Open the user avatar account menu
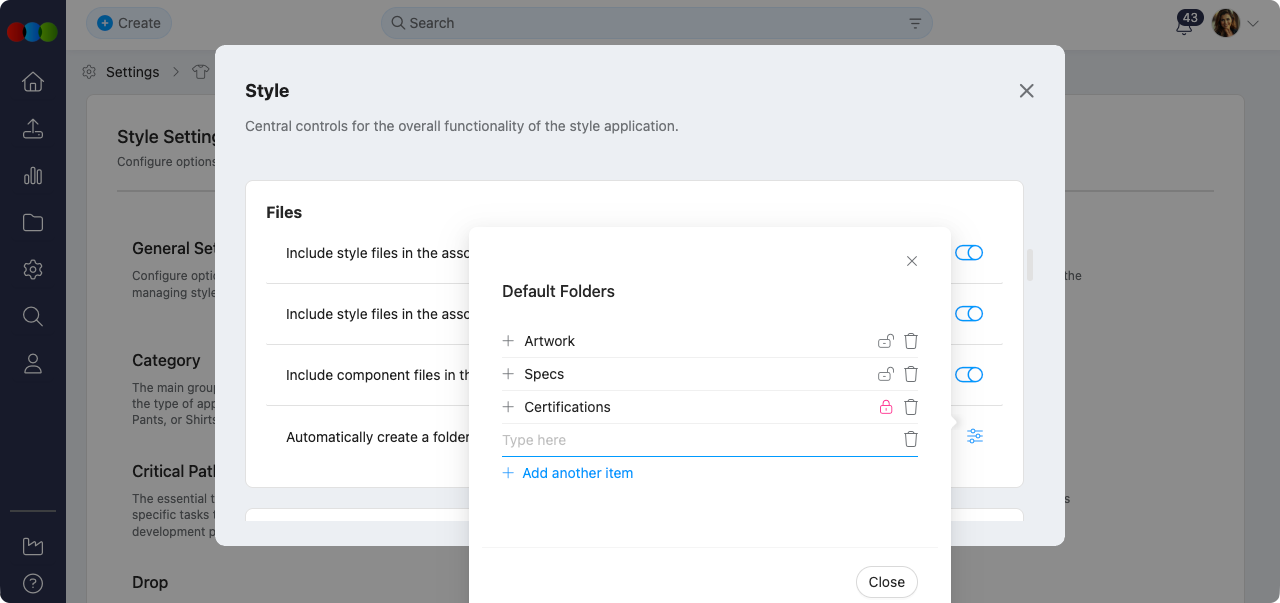Viewport: 1280px width, 603px height. pos(1226,23)
